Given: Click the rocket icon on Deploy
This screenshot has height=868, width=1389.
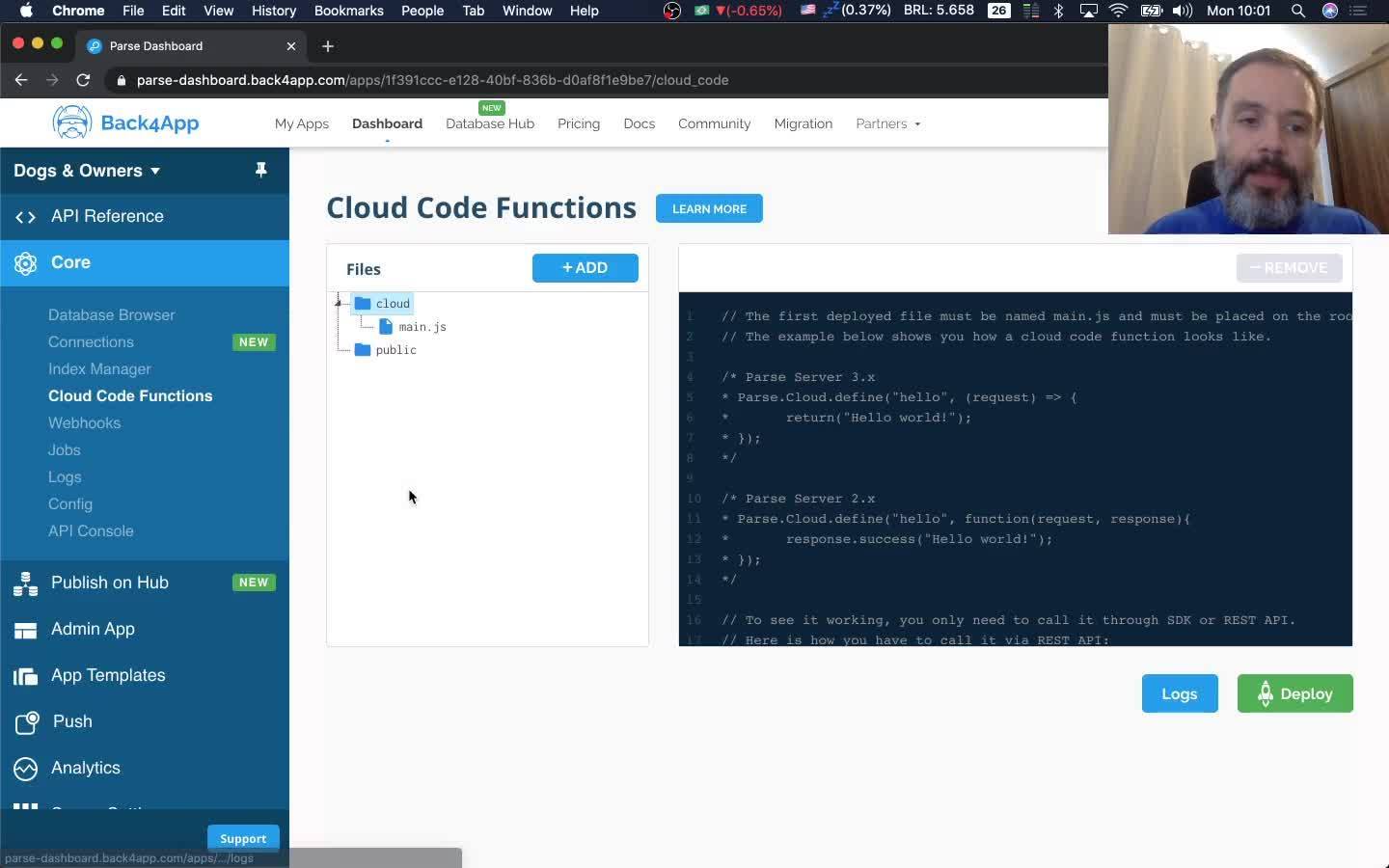Looking at the screenshot, I should [x=1266, y=693].
